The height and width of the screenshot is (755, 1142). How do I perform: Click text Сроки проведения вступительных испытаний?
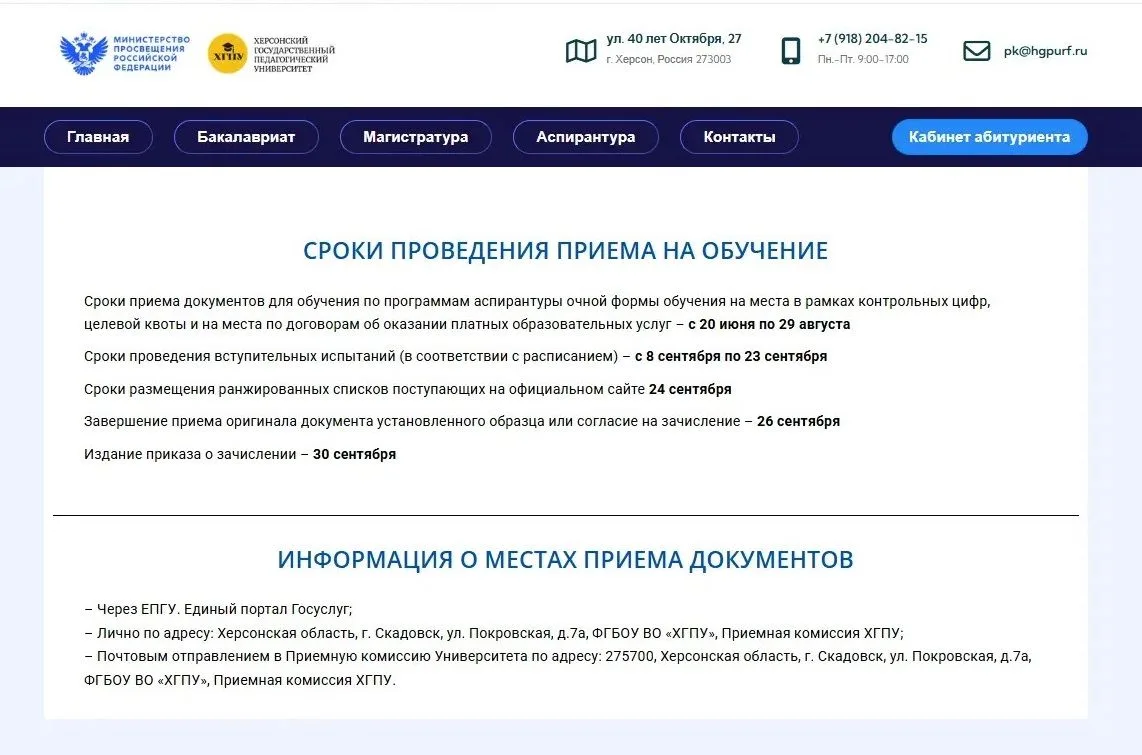pos(241,356)
